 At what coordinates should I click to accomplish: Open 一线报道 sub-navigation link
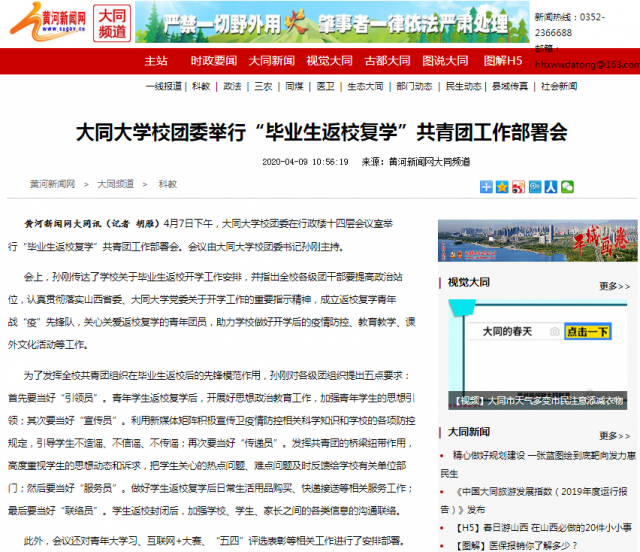coord(164,86)
